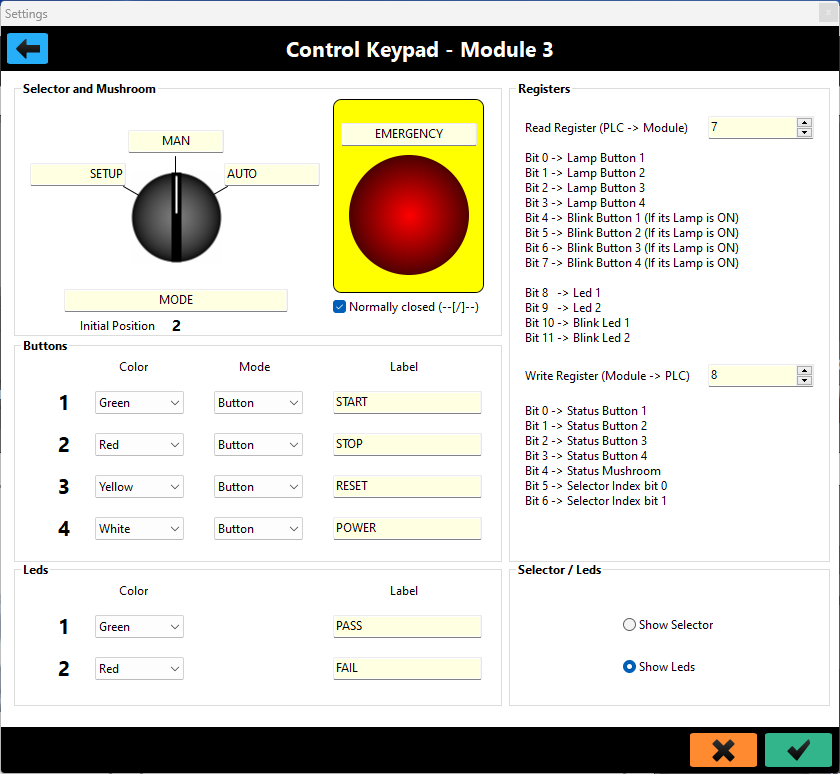Image resolution: width=840 pixels, height=774 pixels.
Task: Close the Settings window
Action: [828, 13]
